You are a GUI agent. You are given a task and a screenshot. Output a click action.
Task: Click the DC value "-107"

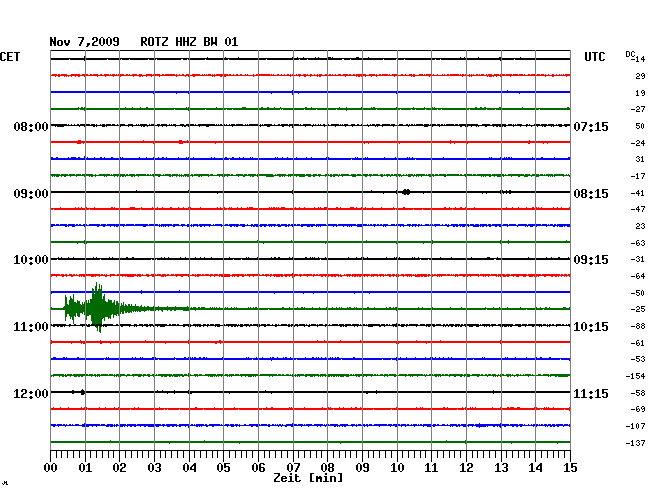(x=635, y=426)
